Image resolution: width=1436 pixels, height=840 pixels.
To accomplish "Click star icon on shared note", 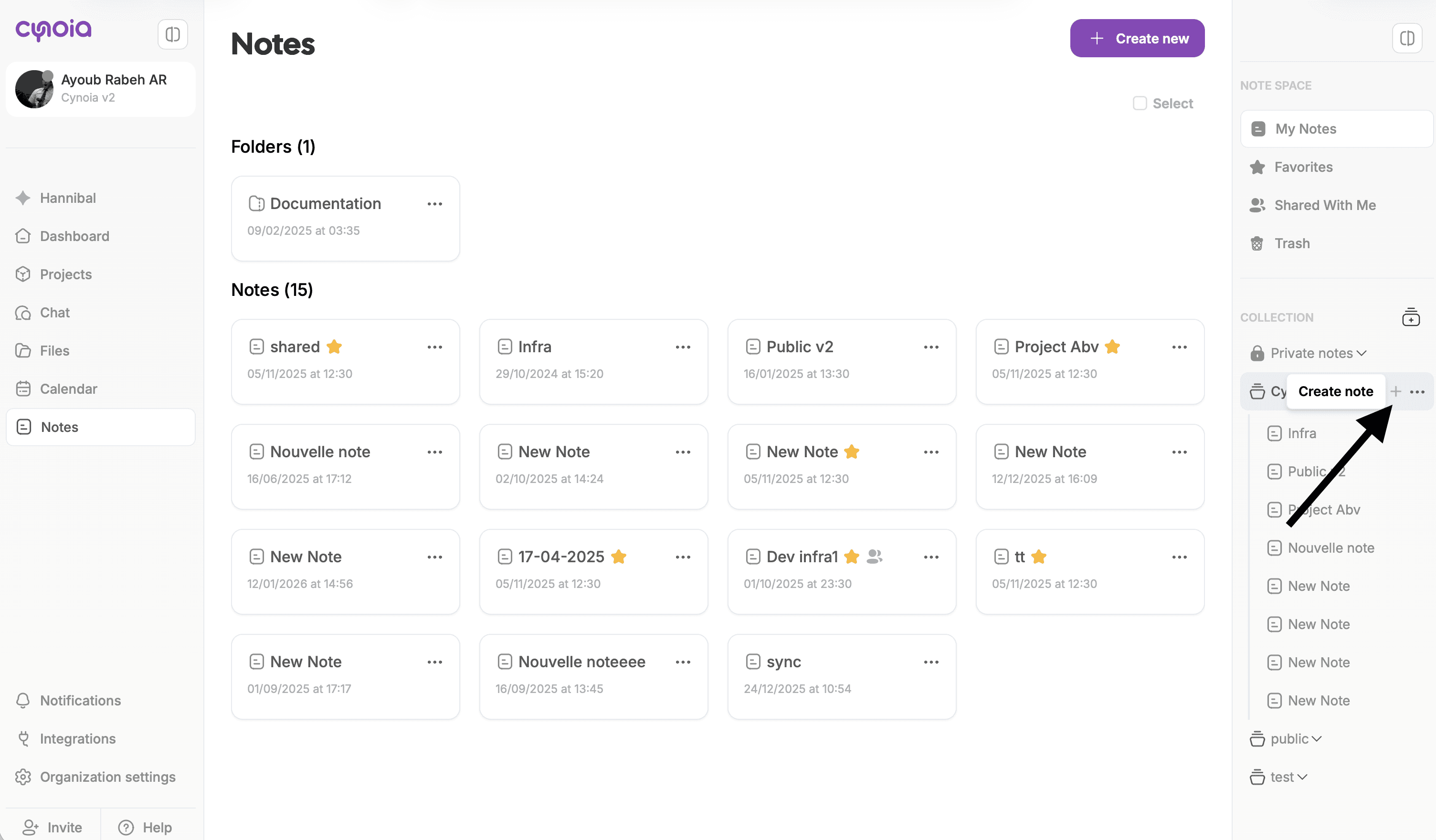I will click(x=335, y=346).
